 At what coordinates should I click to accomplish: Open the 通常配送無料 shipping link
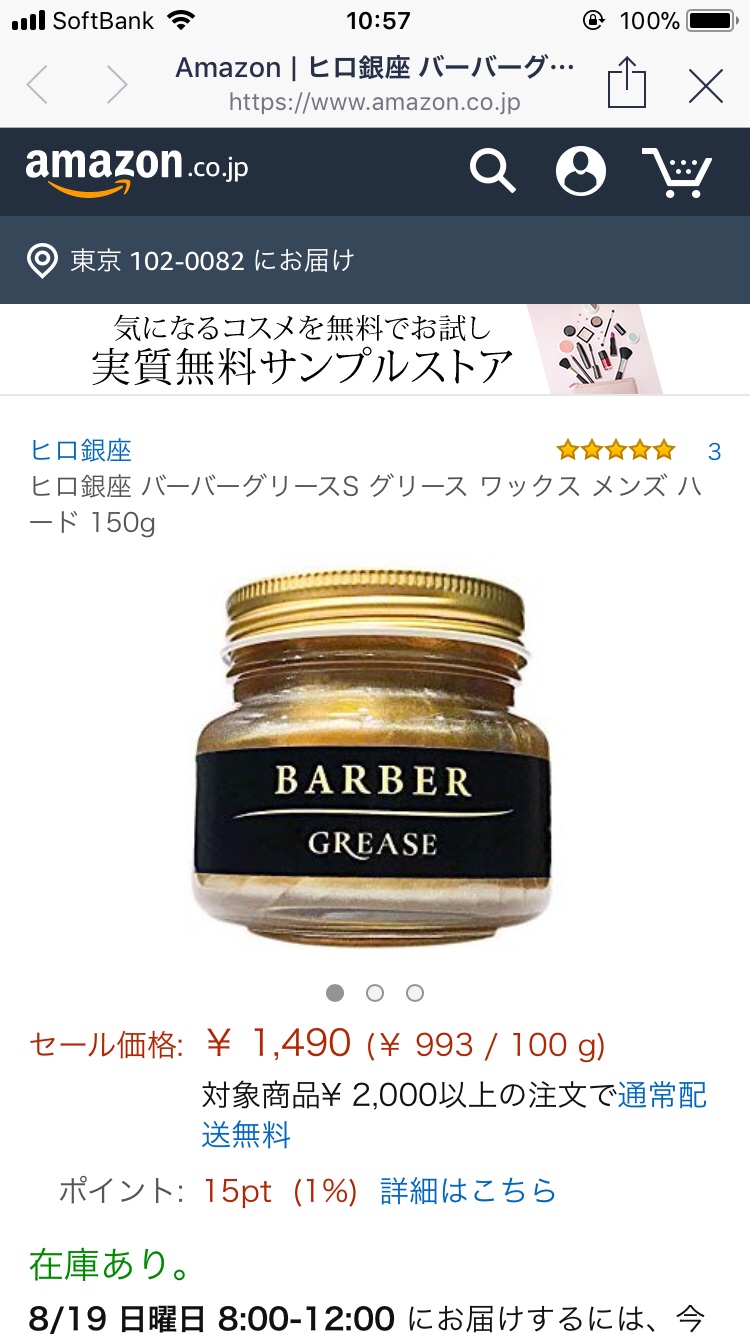tap(454, 1115)
